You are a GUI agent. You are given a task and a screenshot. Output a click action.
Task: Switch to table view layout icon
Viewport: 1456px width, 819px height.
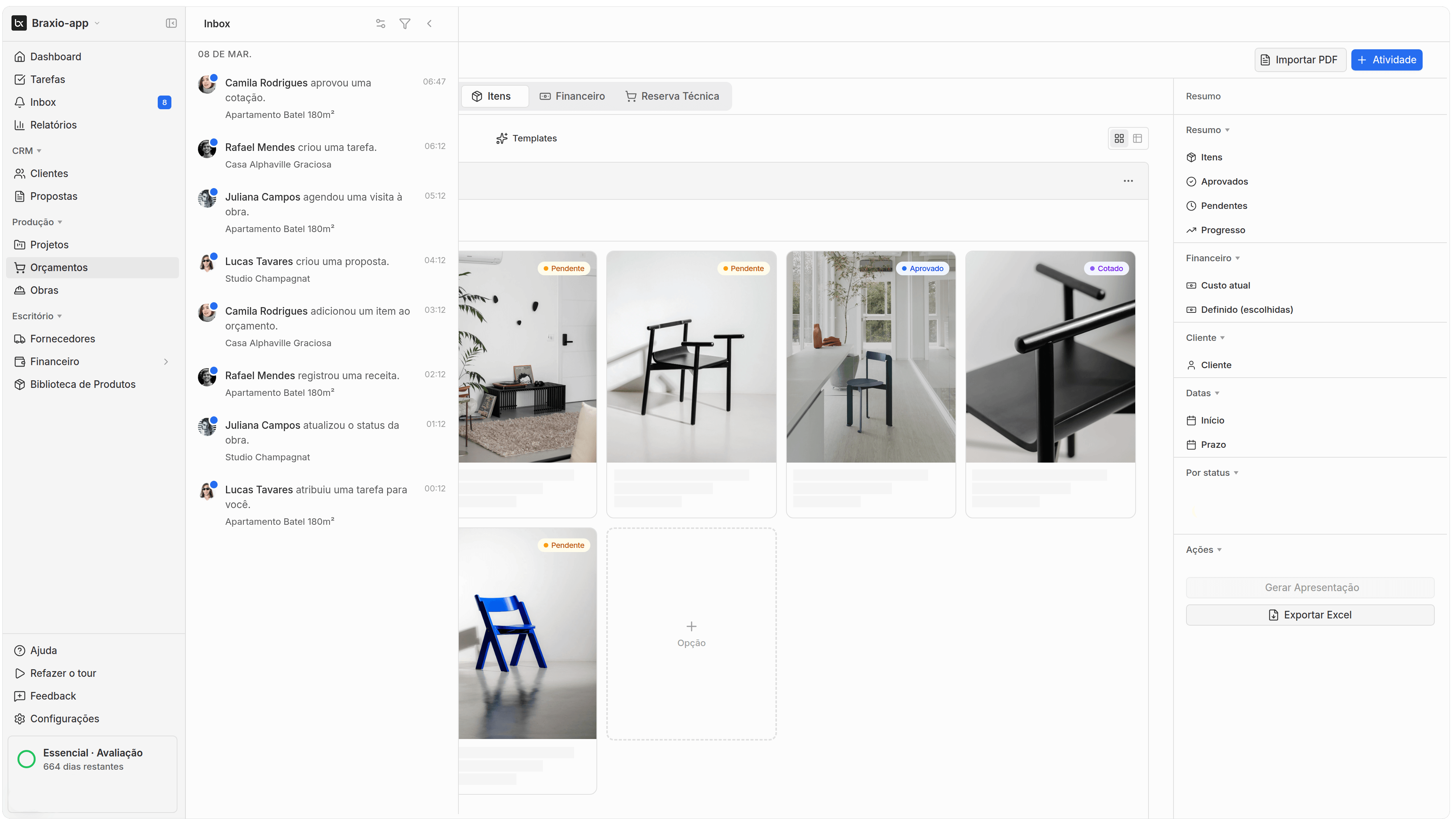tap(1137, 138)
